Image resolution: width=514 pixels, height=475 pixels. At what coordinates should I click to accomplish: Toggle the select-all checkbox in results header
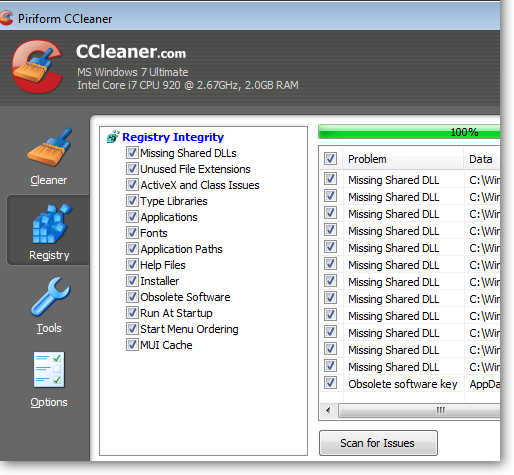click(x=330, y=159)
